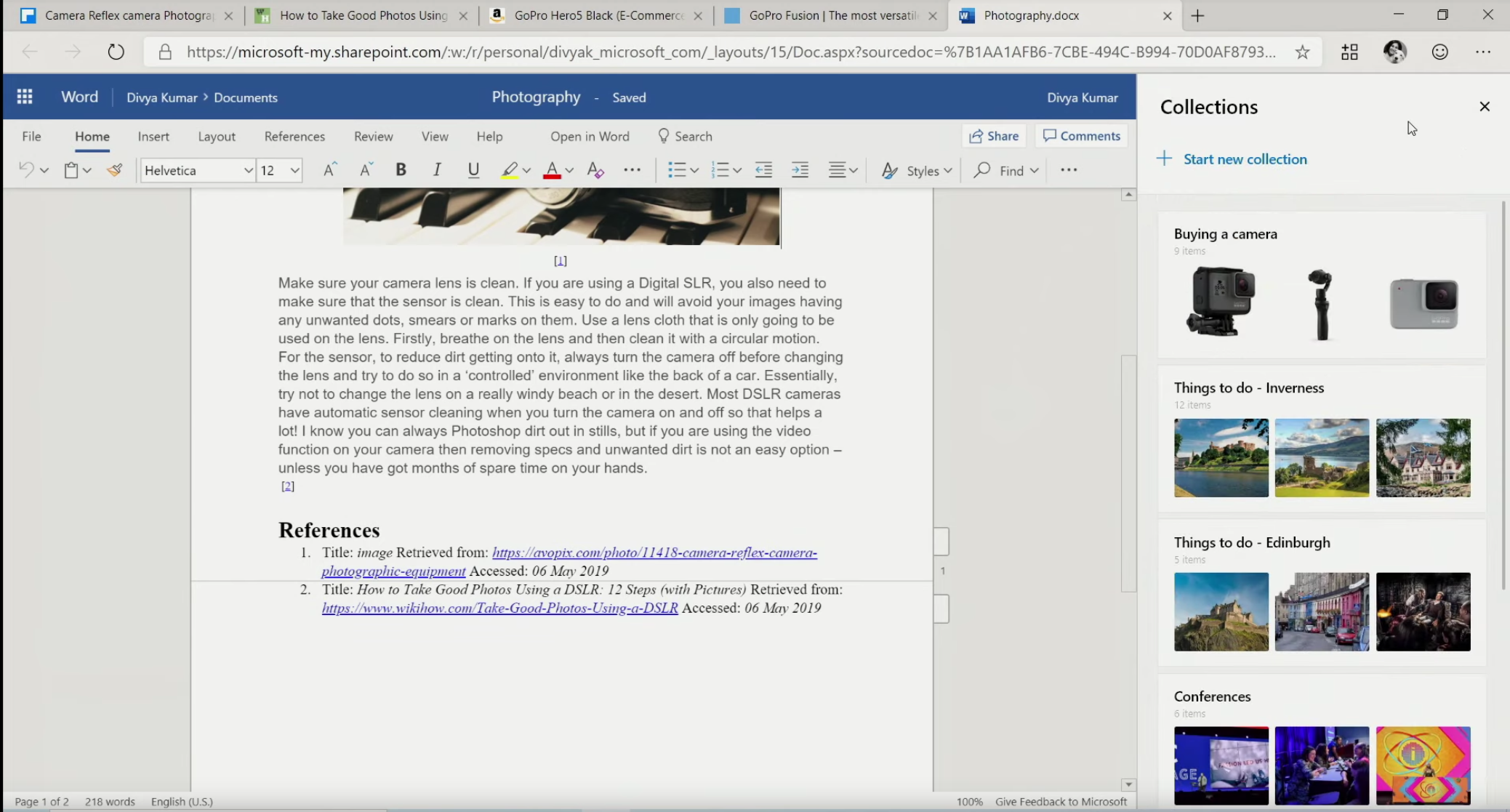Click the red font color swatch button
This screenshot has width=1510, height=812.
[552, 170]
